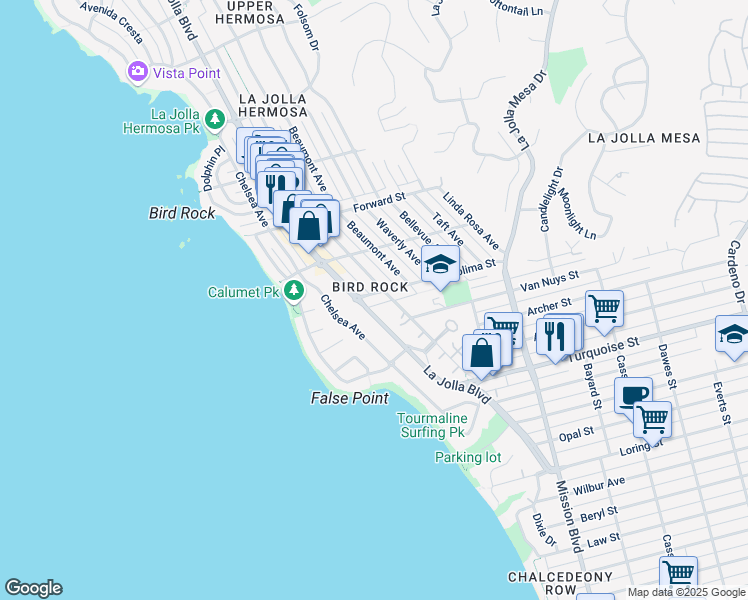Click the Van Nuys St label
Screen dimensions: 748x600
point(549,280)
